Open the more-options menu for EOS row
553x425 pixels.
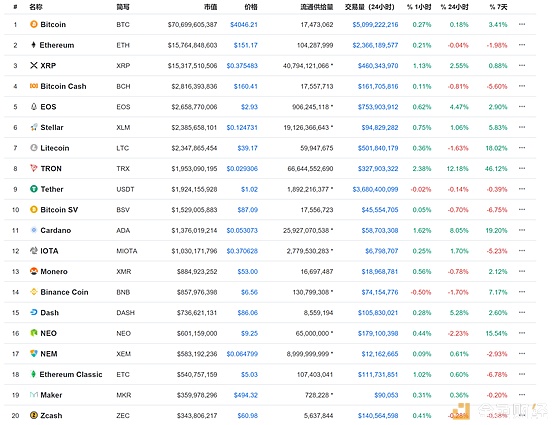522,106
